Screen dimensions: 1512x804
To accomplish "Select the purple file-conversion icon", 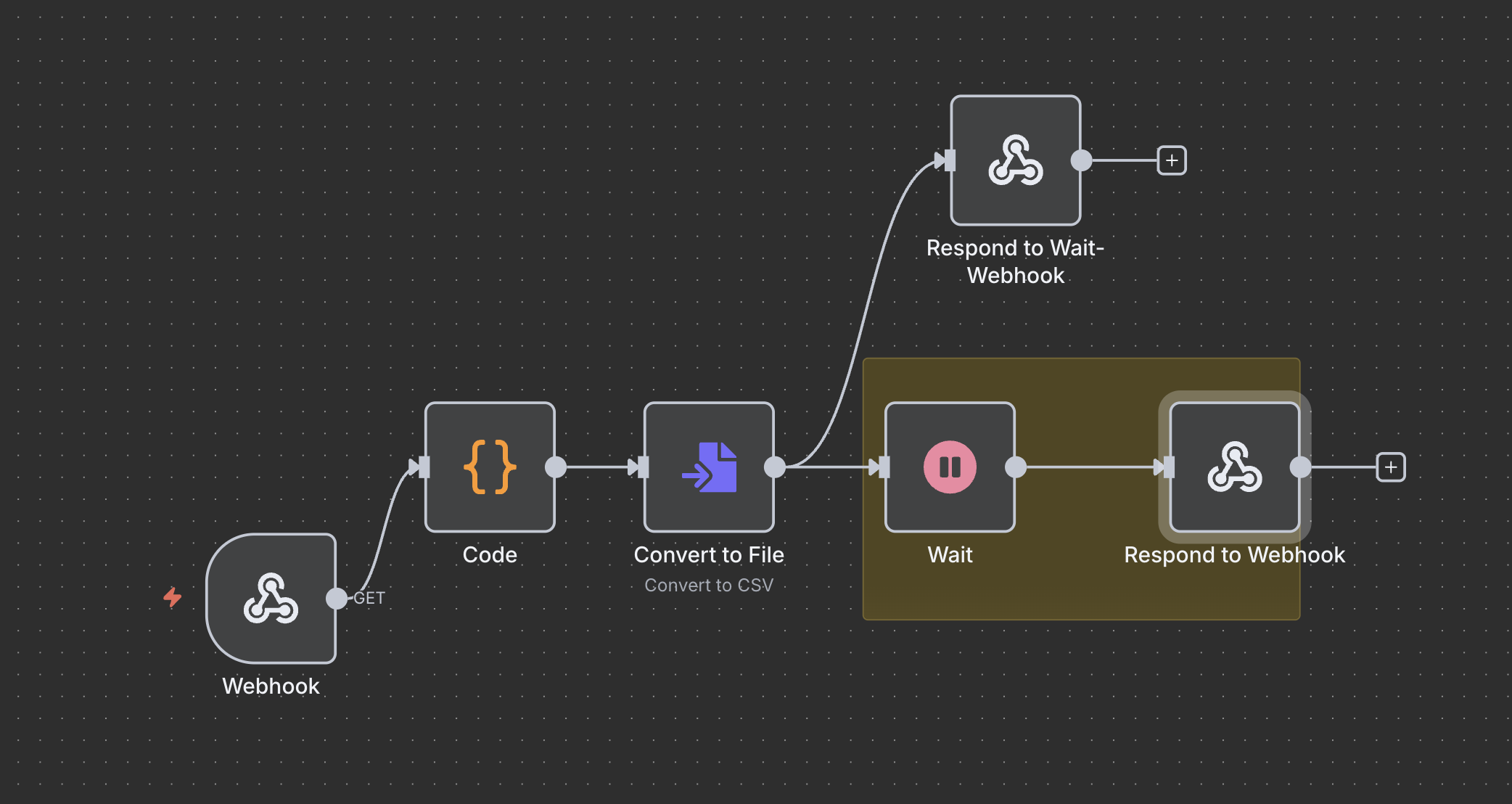I will pos(709,467).
